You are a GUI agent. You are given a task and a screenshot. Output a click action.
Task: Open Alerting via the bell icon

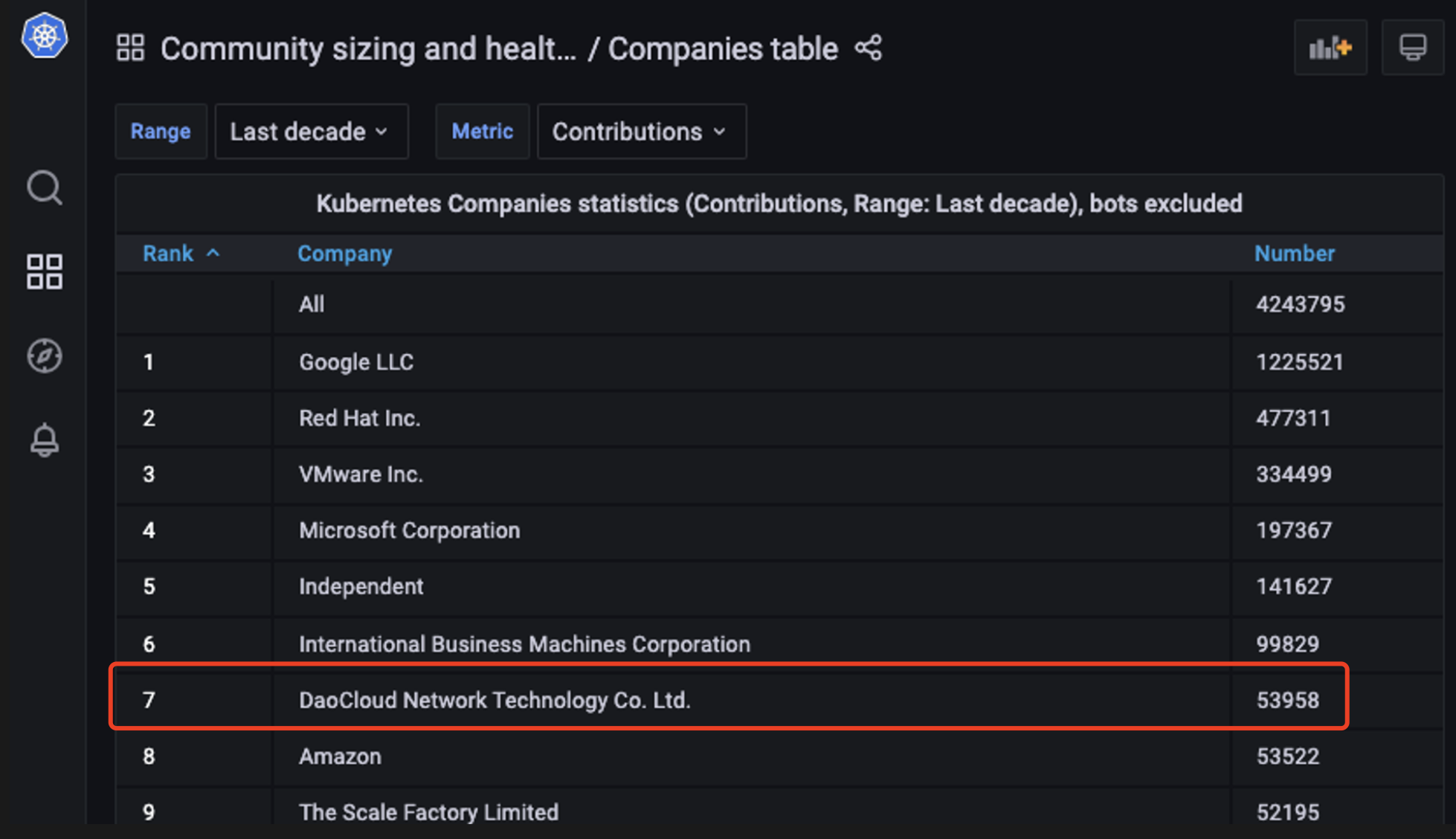click(44, 440)
